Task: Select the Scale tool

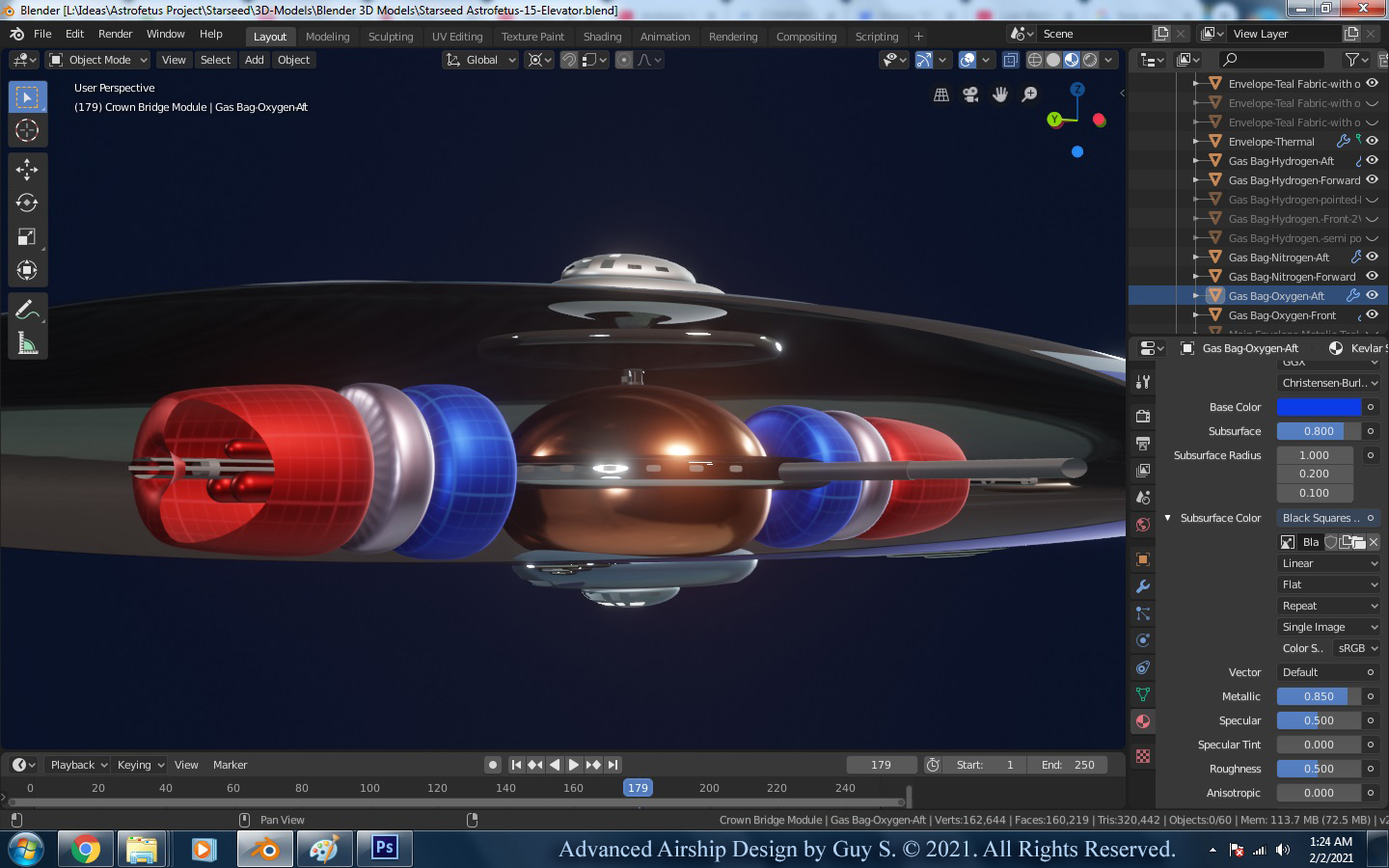Action: click(x=27, y=237)
